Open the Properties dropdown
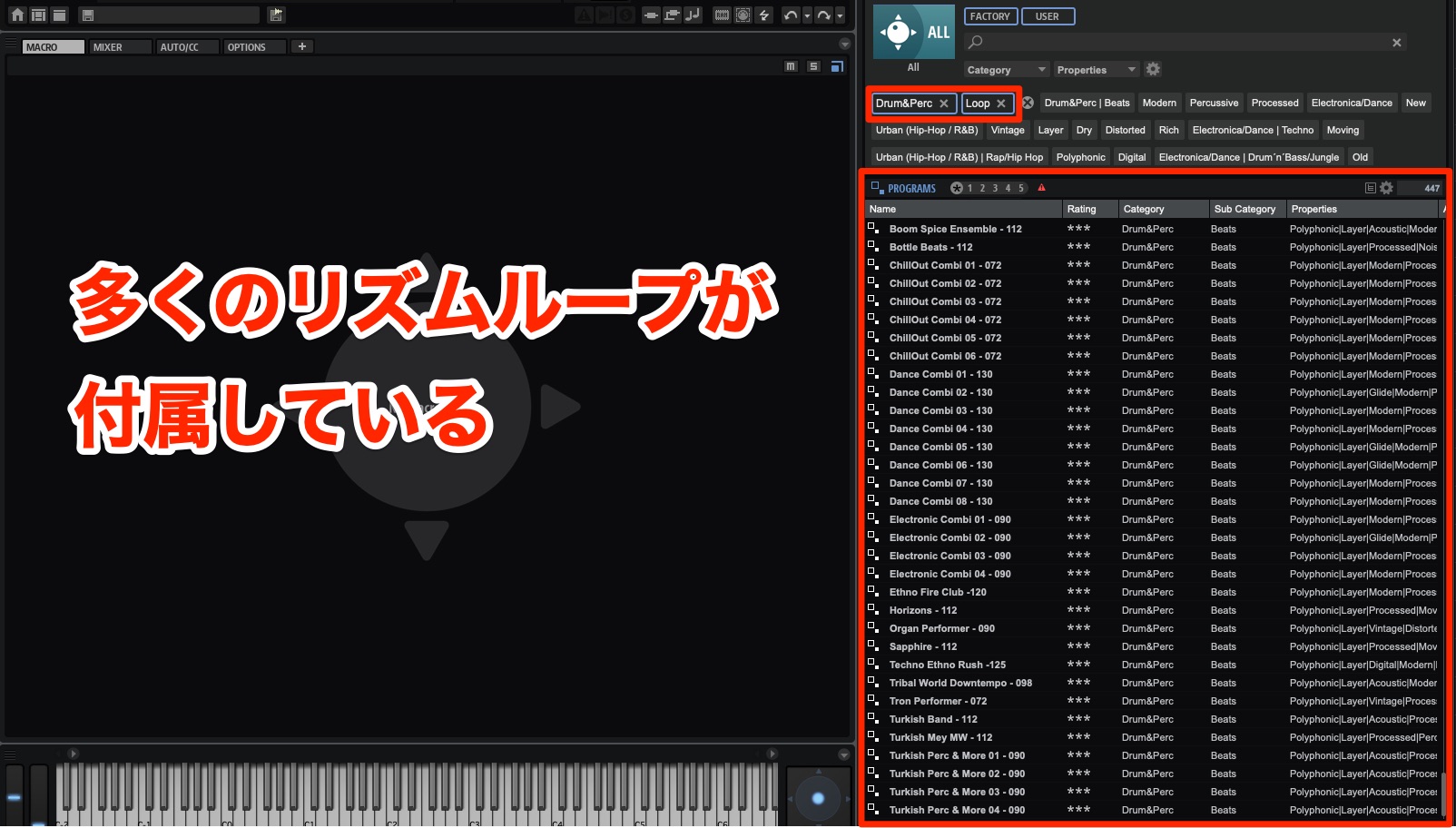Image resolution: width=1456 pixels, height=828 pixels. tap(1096, 70)
